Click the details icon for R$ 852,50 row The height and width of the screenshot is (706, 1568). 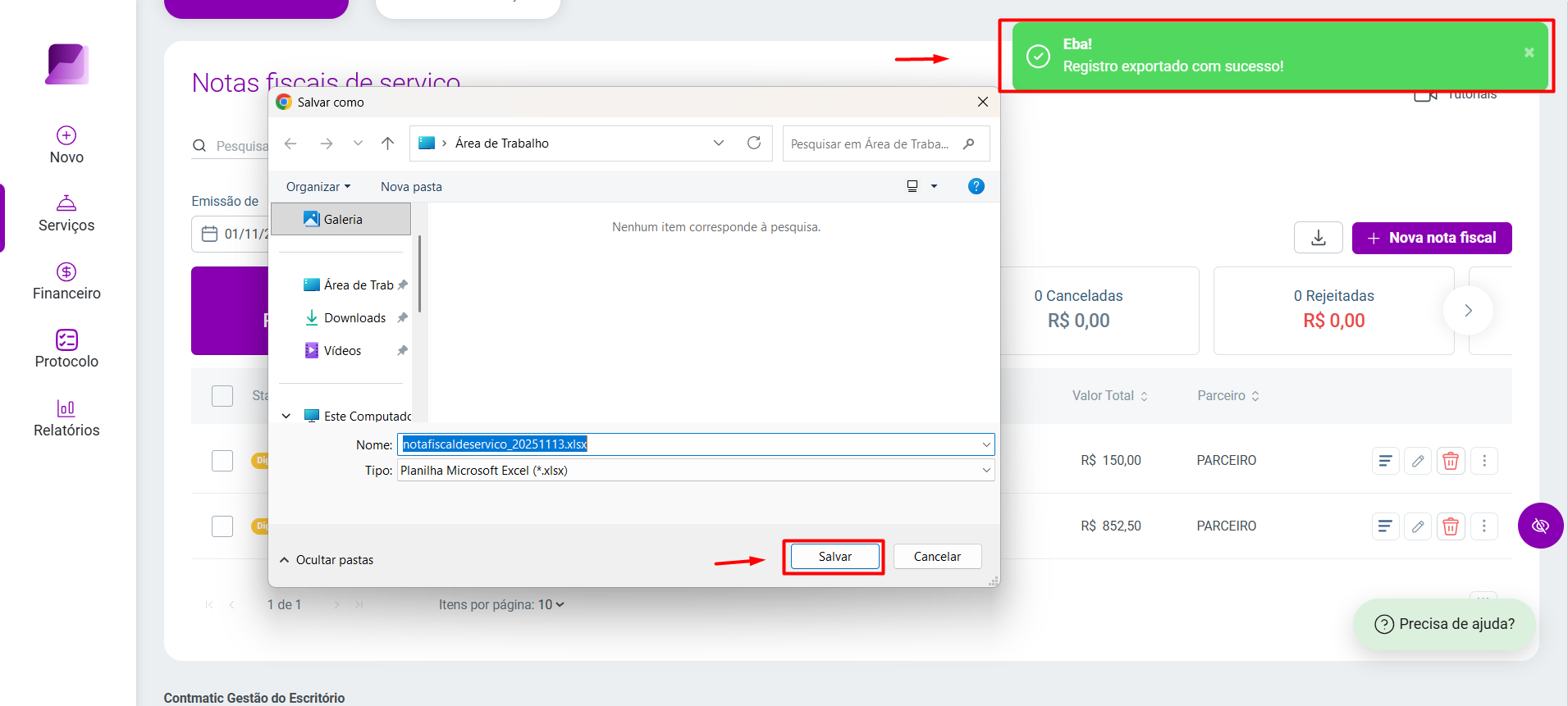(x=1385, y=526)
